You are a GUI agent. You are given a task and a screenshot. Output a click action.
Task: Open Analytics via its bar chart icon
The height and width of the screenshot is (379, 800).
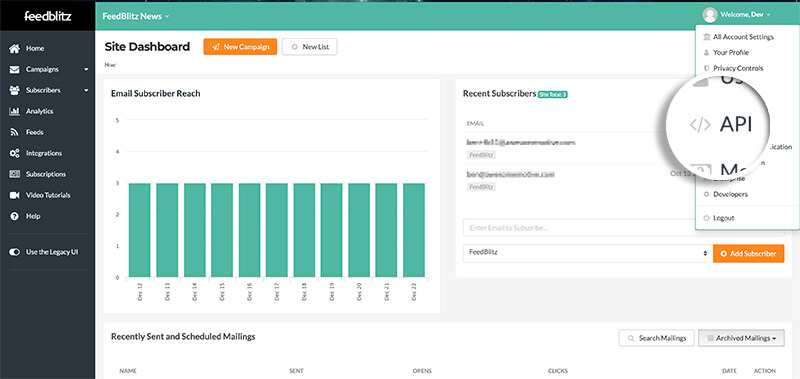[15, 111]
